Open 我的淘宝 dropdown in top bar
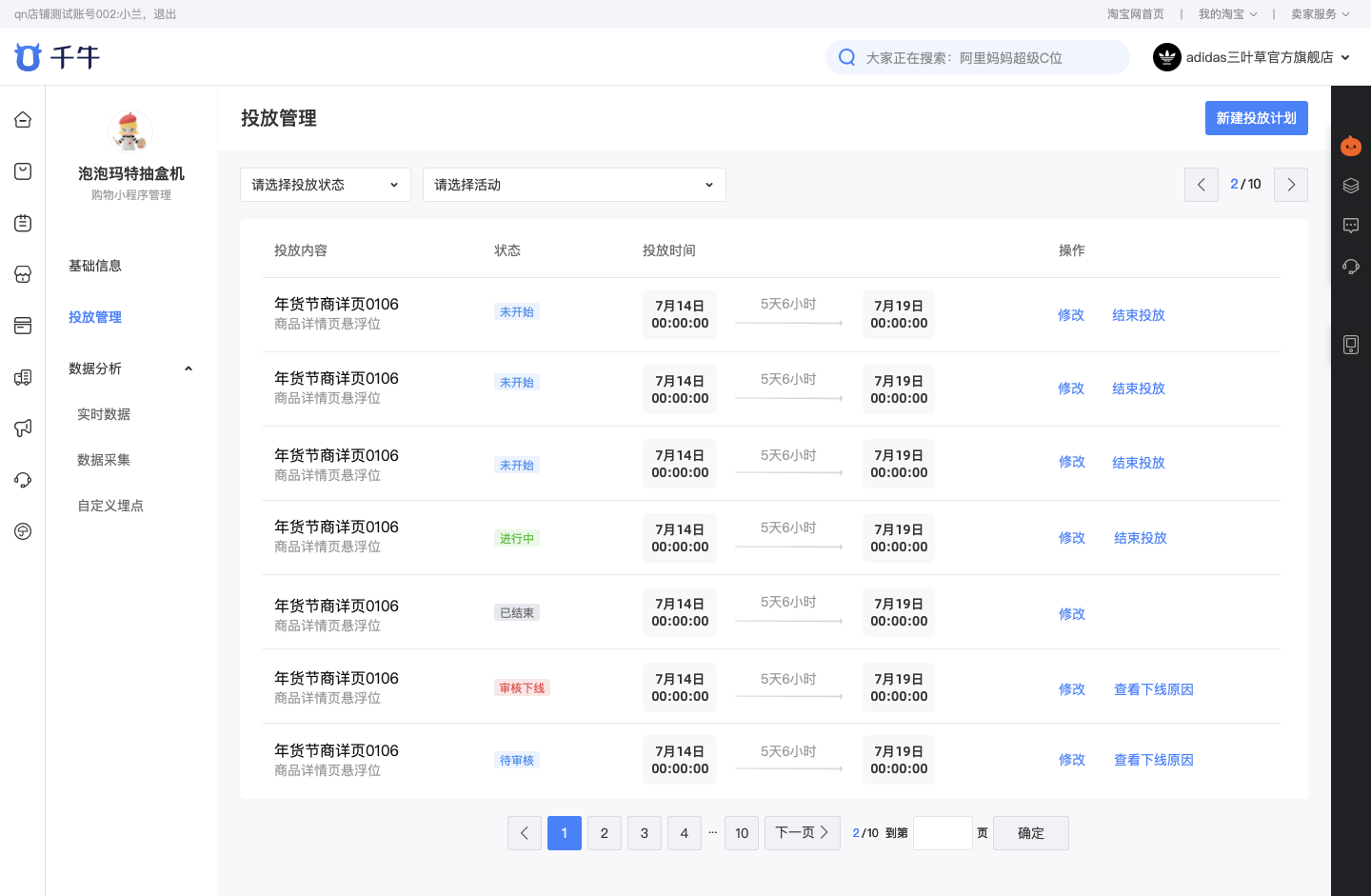Viewport: 1371px width, 896px height. 1227,14
